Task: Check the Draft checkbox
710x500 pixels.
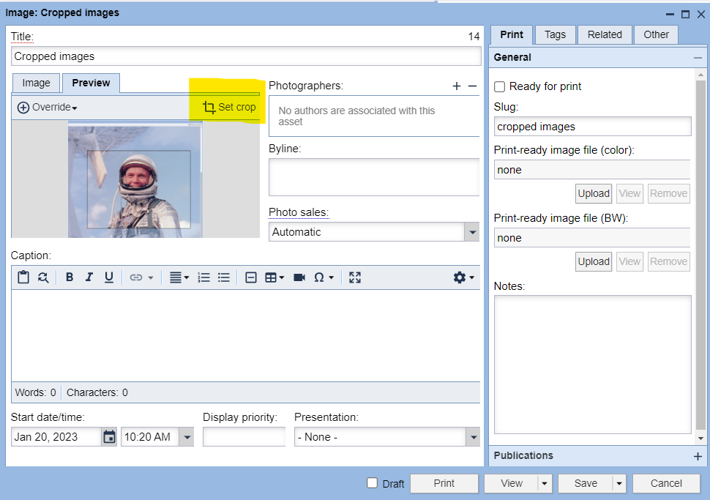Action: tap(372, 483)
